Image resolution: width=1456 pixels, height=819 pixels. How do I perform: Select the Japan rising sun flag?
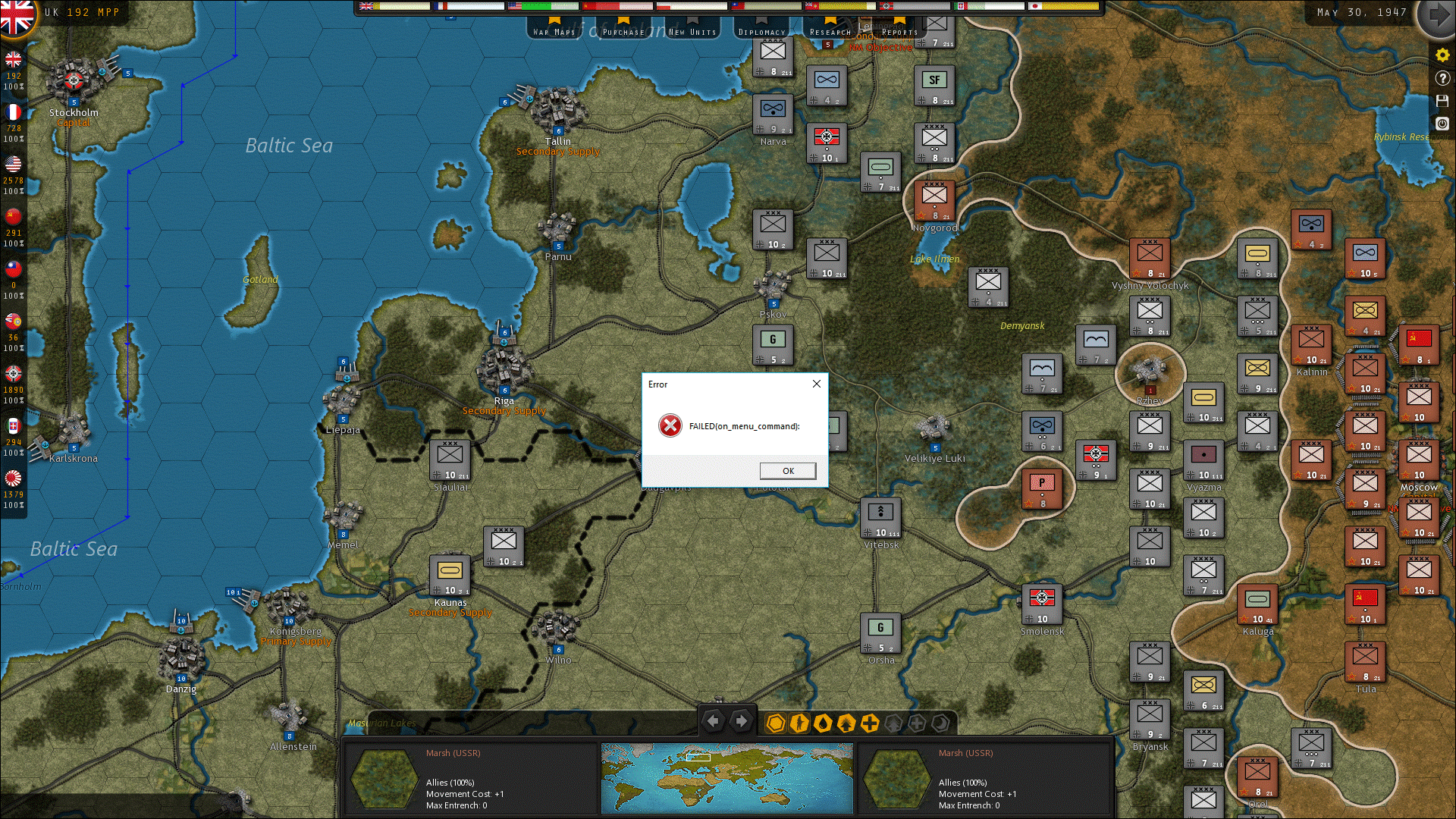[x=14, y=479]
